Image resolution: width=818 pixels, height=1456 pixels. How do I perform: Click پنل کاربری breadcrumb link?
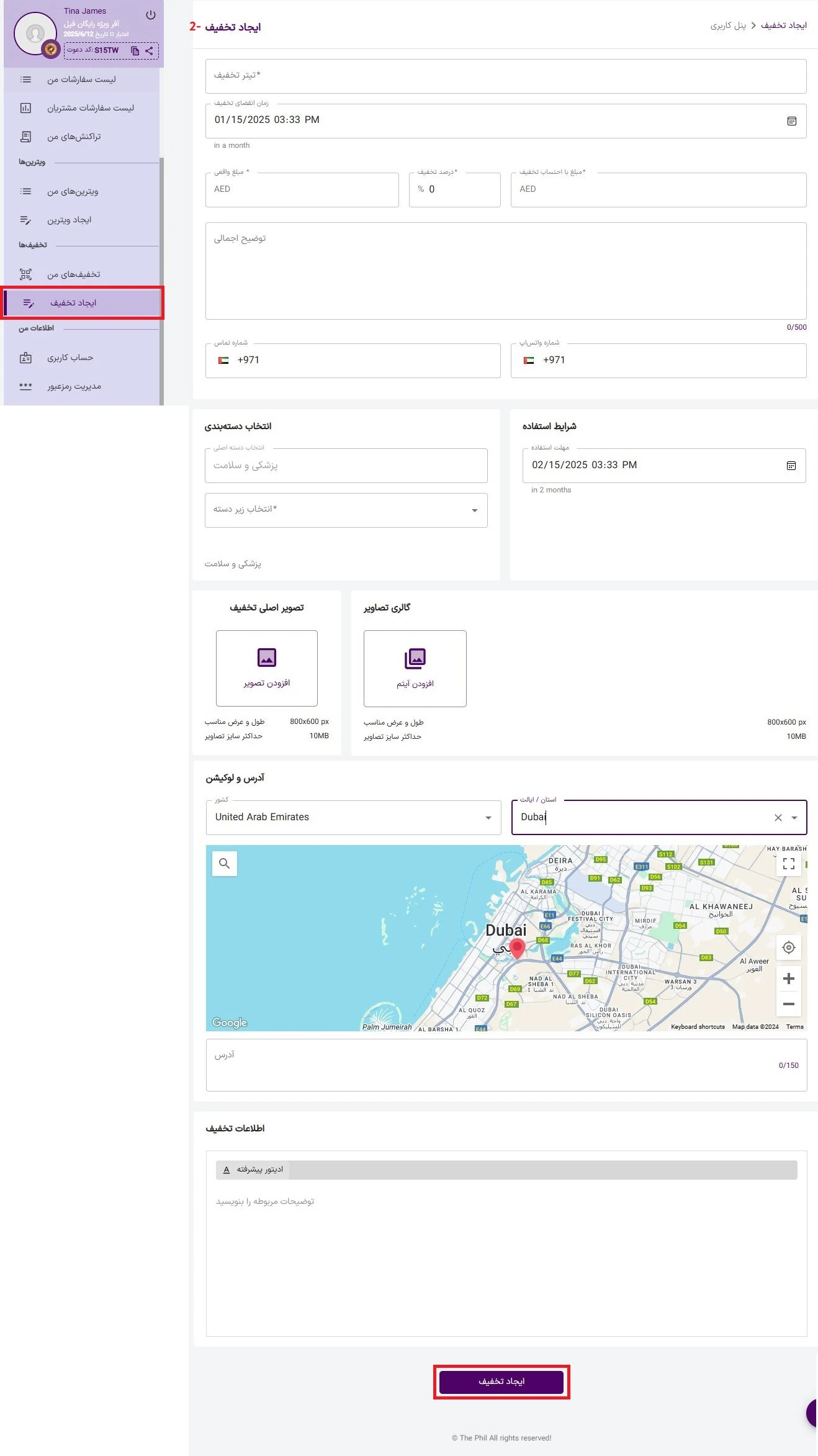(x=728, y=25)
